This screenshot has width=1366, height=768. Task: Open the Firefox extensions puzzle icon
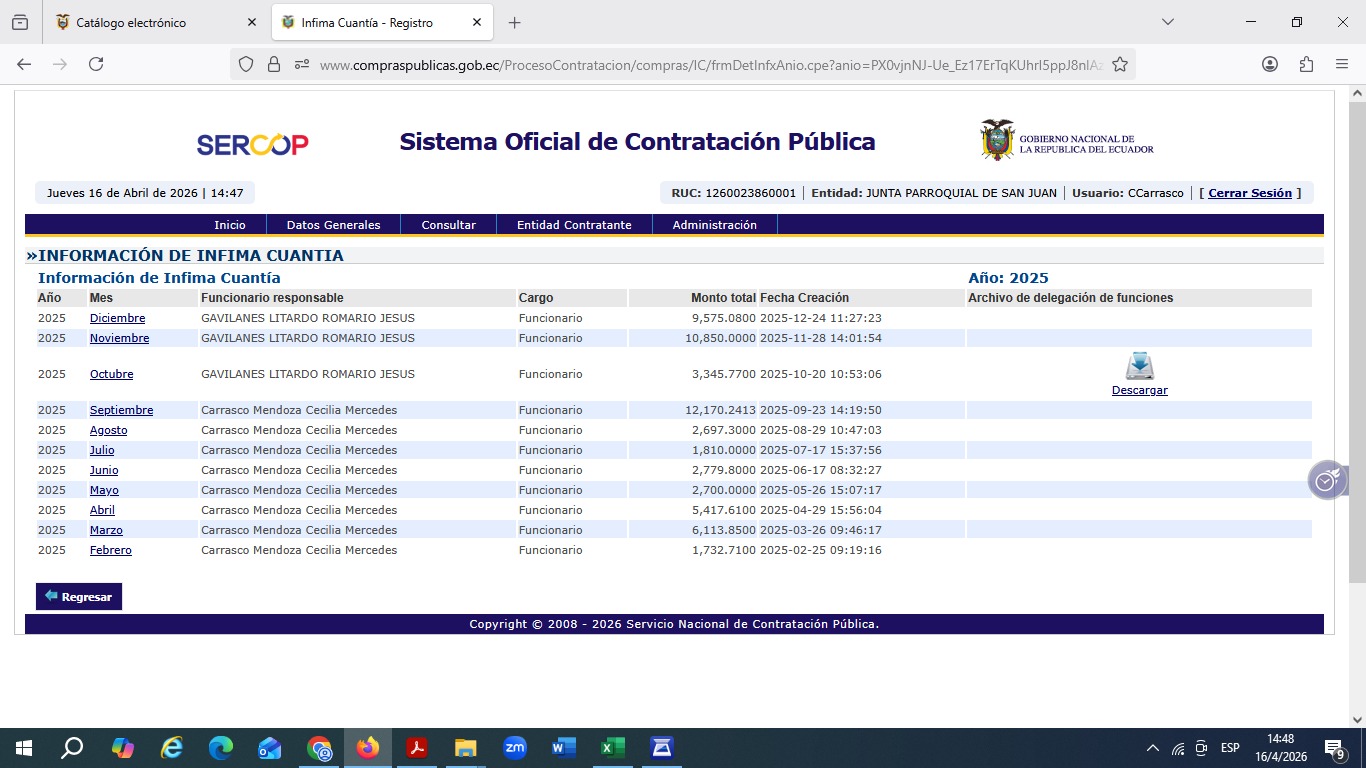1306,64
